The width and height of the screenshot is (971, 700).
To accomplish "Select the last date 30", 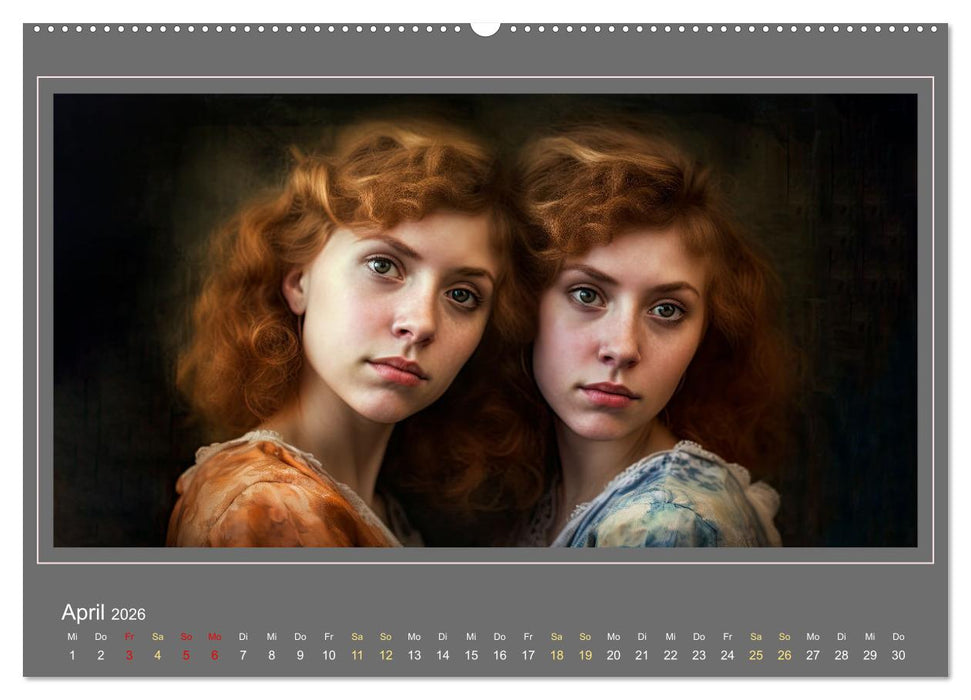I will (x=898, y=655).
